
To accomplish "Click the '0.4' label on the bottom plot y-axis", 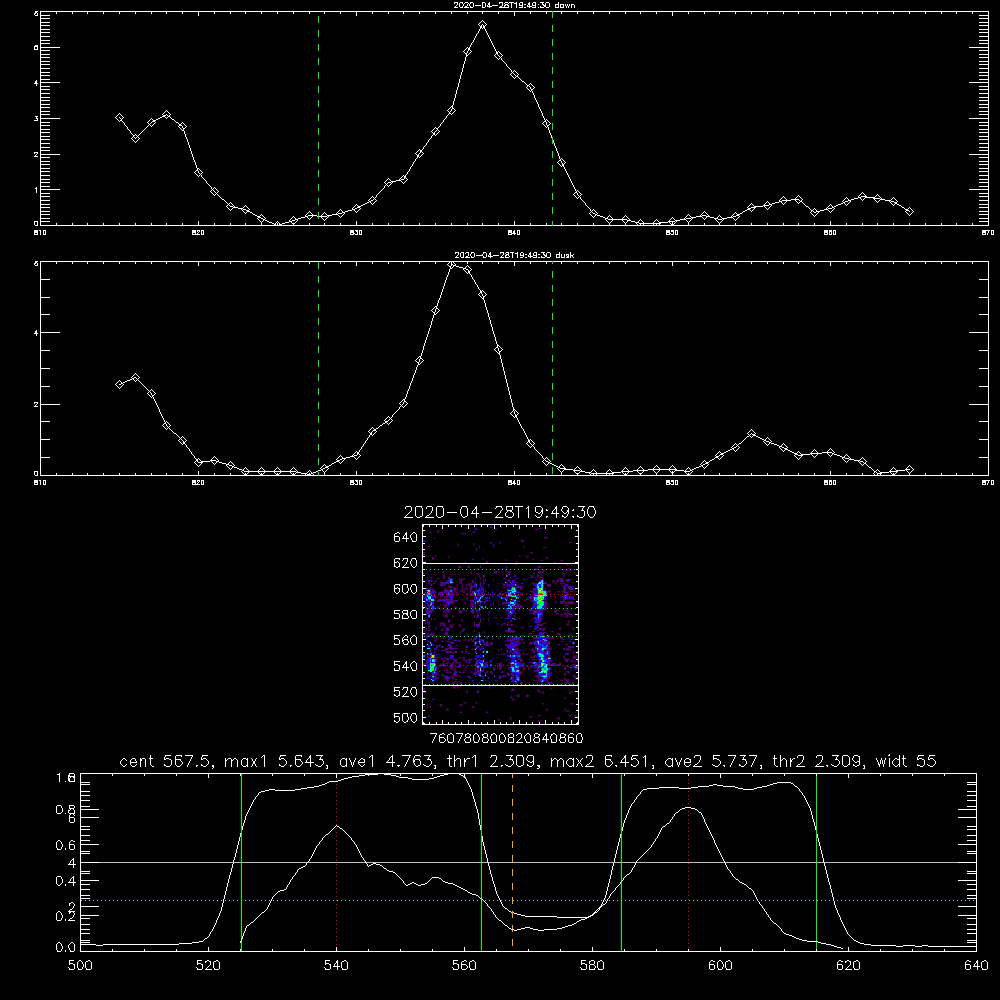I will click(66, 881).
